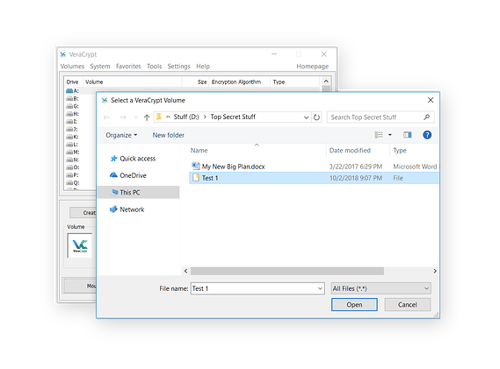The width and height of the screenshot is (500, 369).
Task: Open Quick access in the sidebar
Action: point(133,158)
